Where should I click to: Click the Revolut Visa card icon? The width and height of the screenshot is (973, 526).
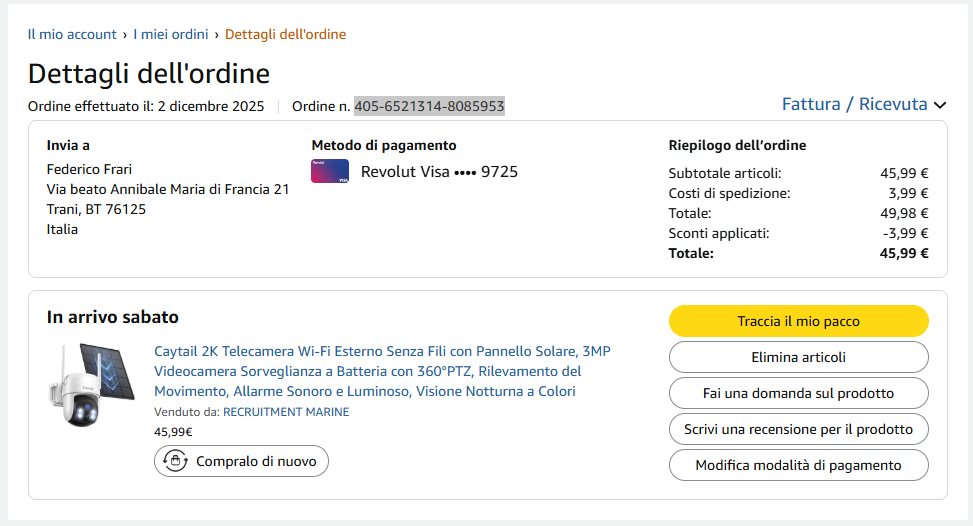pos(330,171)
